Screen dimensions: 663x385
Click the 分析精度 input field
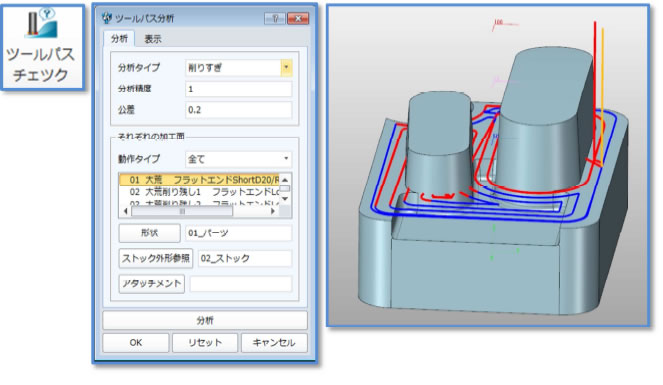coord(238,89)
